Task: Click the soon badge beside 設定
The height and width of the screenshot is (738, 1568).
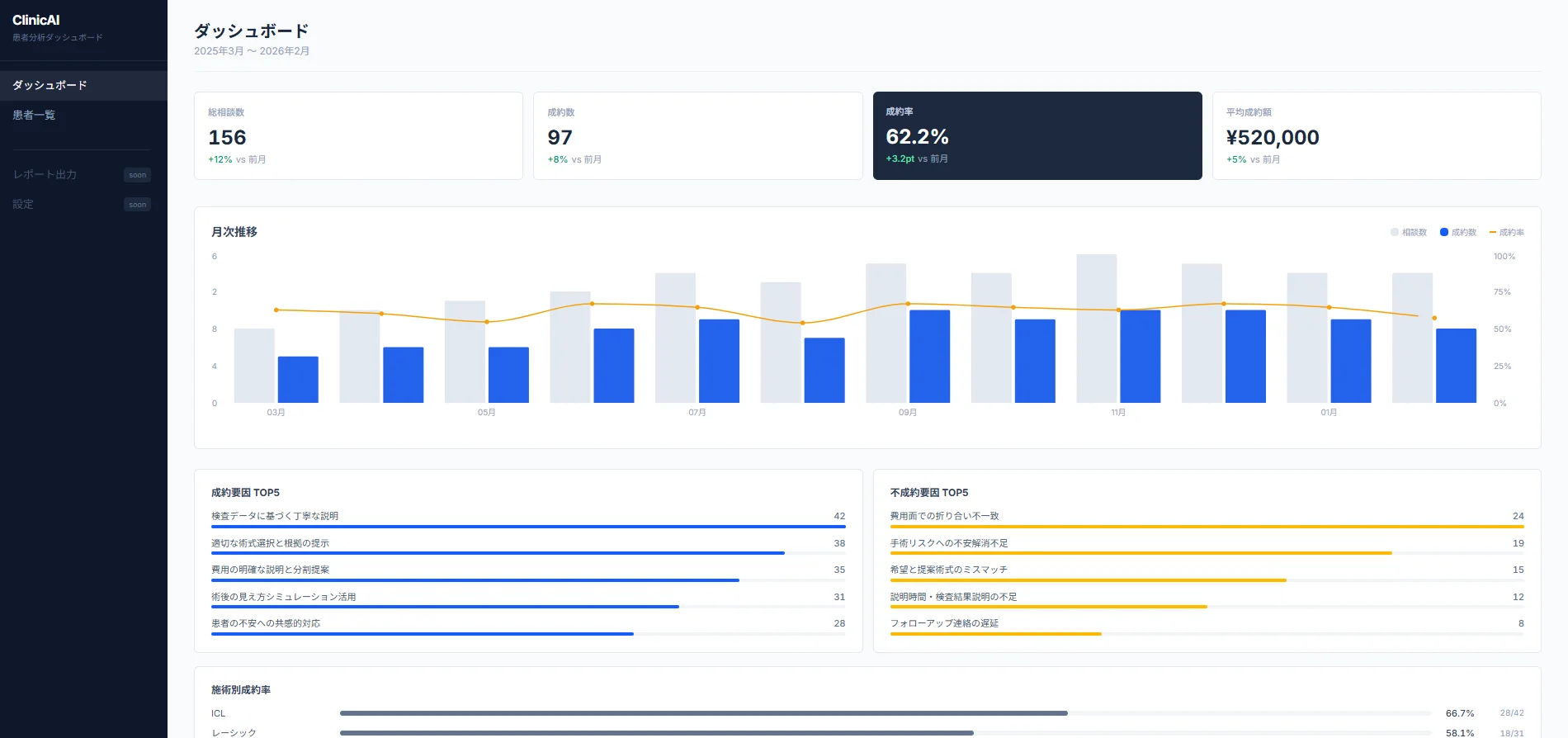Action: [137, 205]
